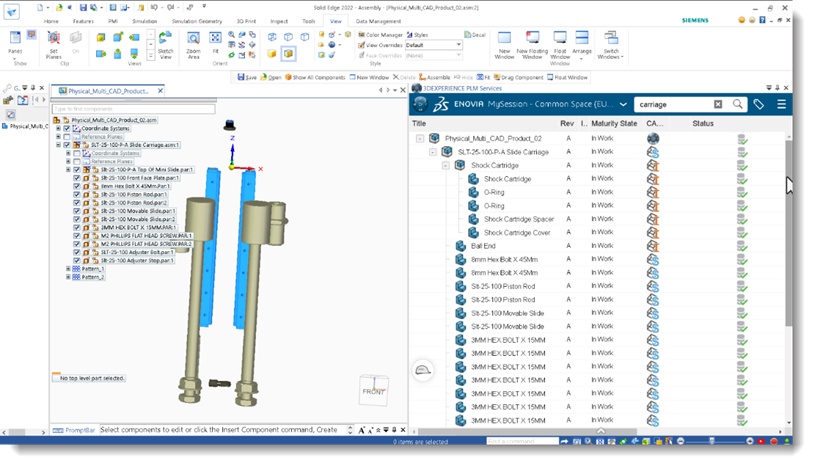Uncheck Slt-25-100 Front Face Plate.par:1 checkbox
Image resolution: width=813 pixels, height=465 pixels.
77,178
